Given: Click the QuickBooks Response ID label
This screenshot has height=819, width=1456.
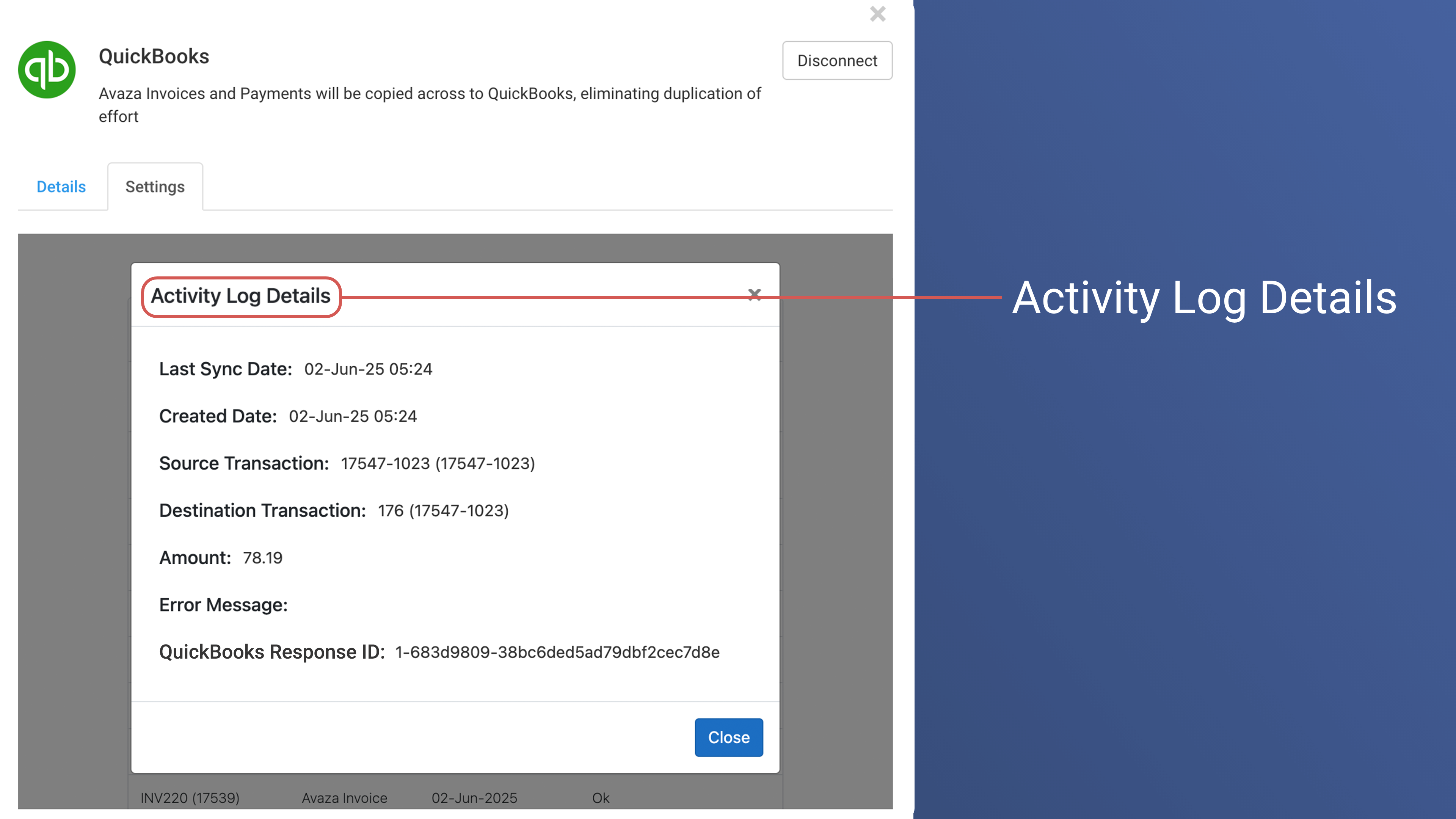Looking at the screenshot, I should [x=271, y=652].
